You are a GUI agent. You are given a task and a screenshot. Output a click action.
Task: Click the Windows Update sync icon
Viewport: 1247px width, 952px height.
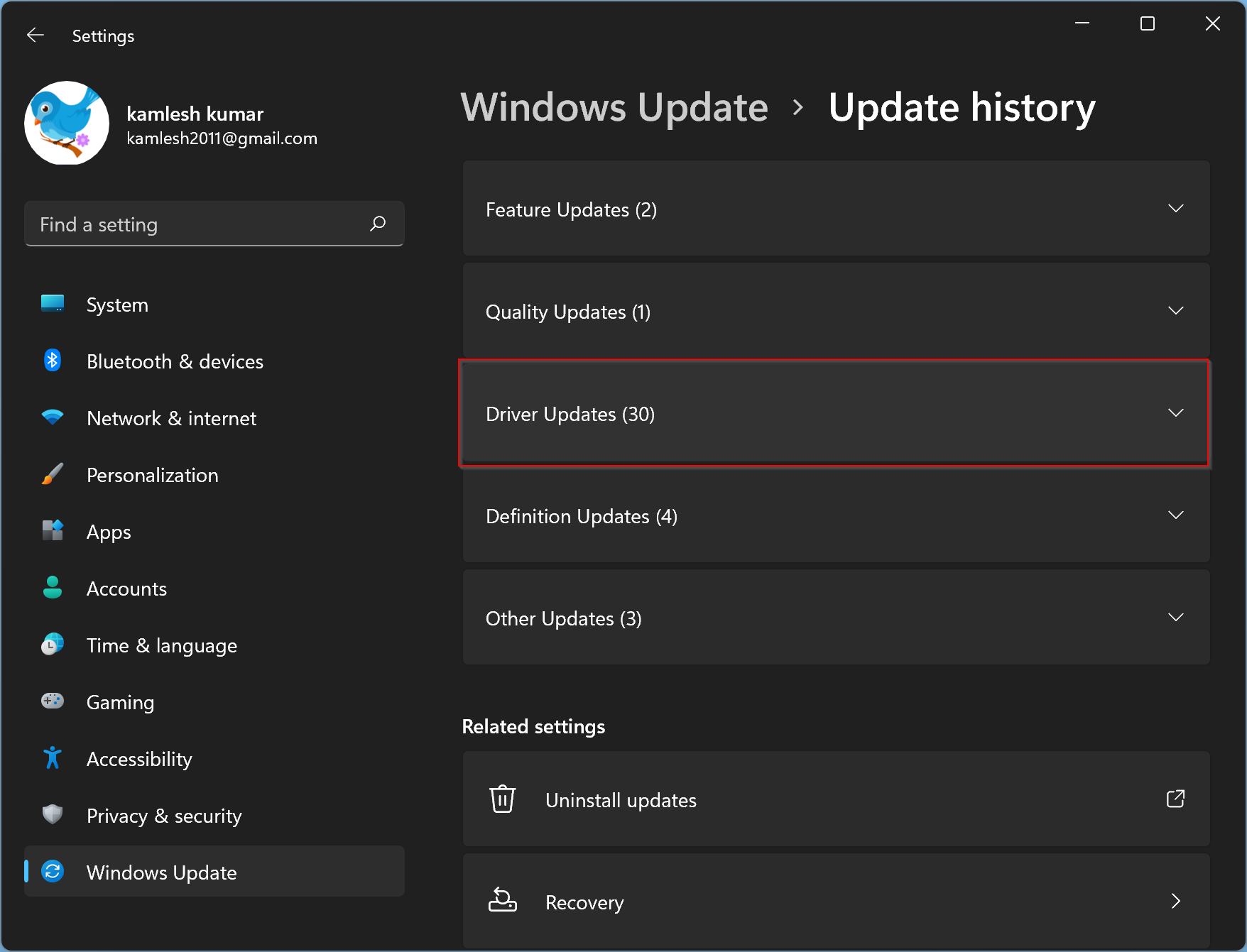pyautogui.click(x=53, y=871)
